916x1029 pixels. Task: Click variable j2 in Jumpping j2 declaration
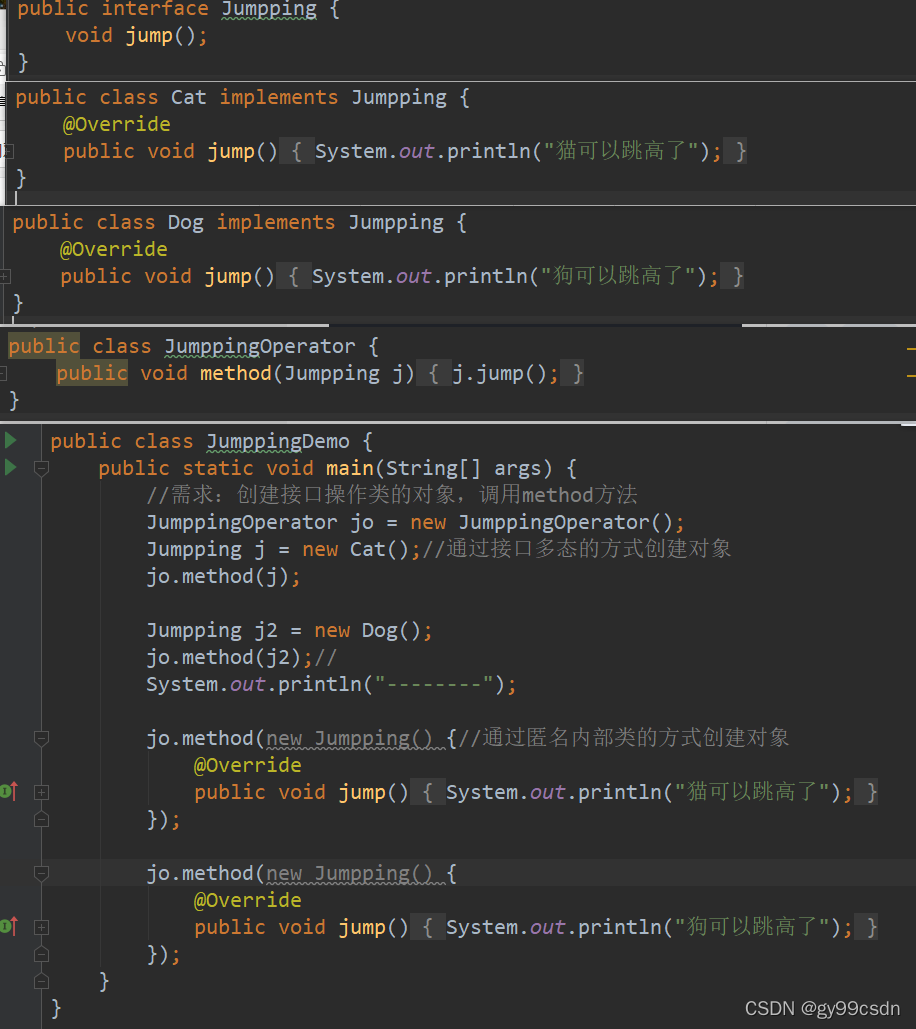[x=266, y=631]
